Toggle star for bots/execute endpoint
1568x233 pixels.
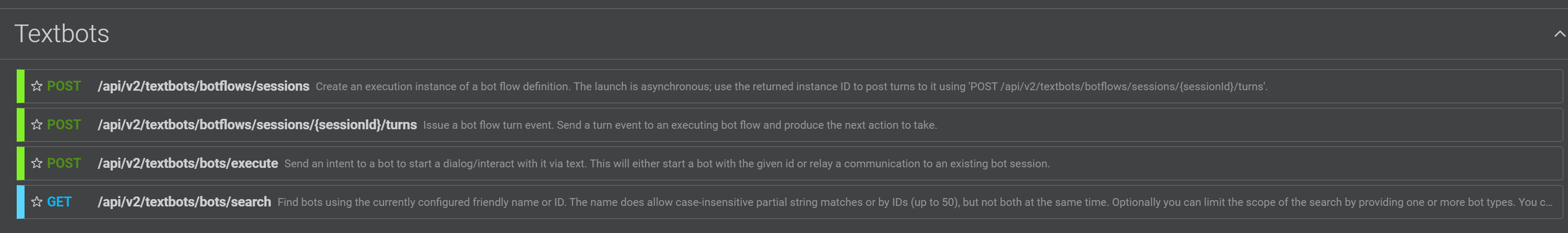37,163
